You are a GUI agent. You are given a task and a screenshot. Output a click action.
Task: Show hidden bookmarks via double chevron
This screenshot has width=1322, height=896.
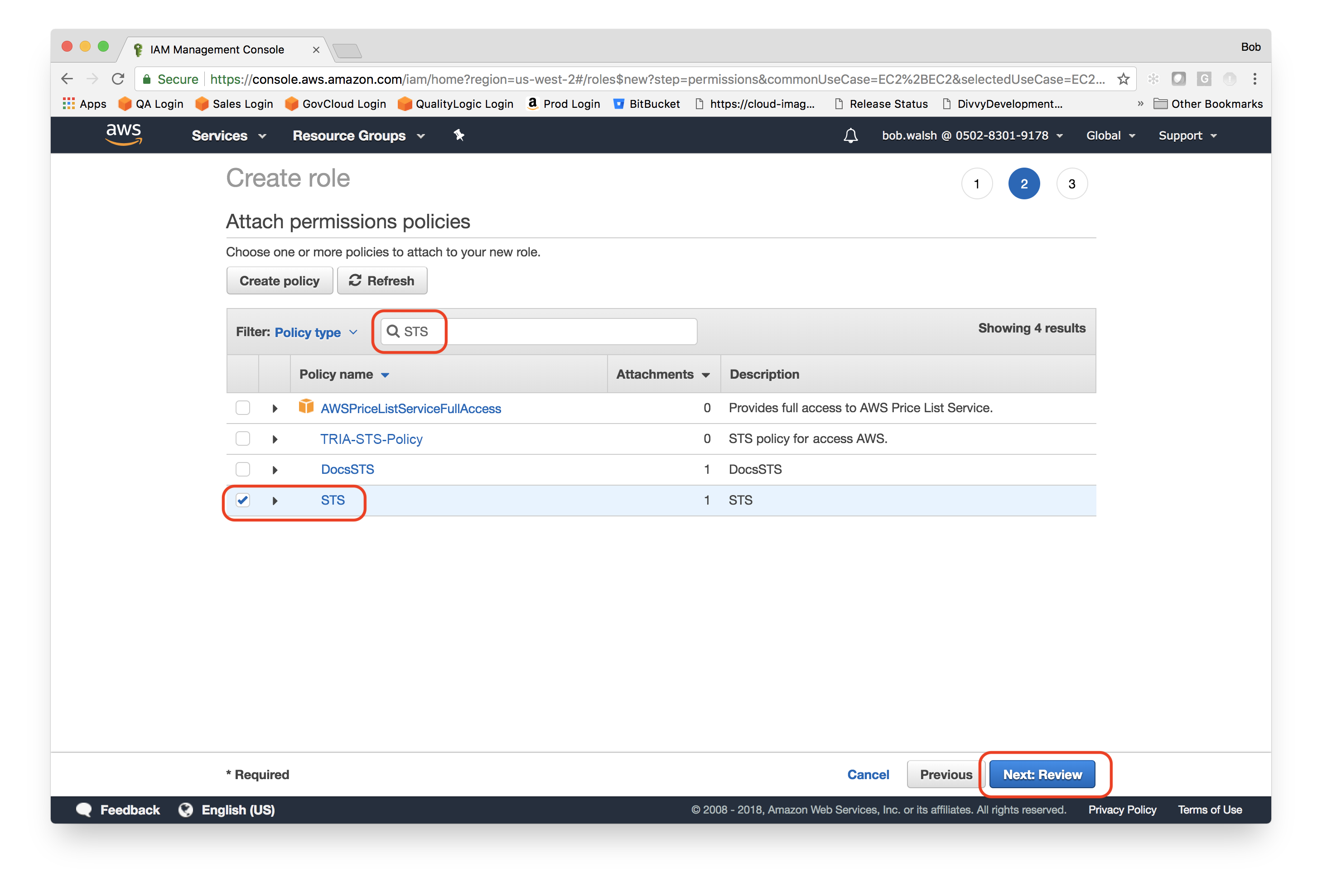click(x=1140, y=104)
